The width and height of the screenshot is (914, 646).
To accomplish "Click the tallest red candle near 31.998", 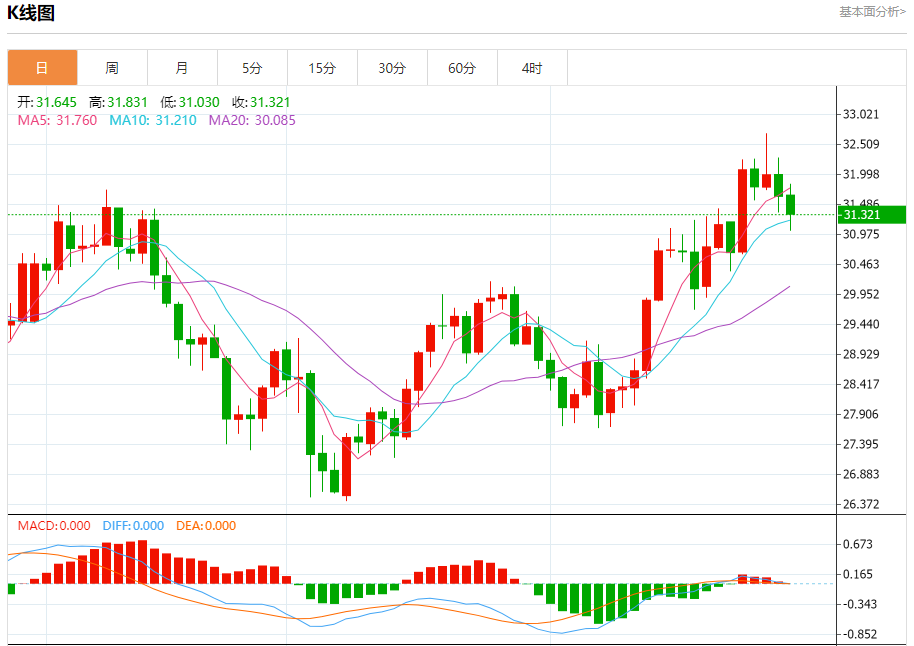I will point(742,211).
